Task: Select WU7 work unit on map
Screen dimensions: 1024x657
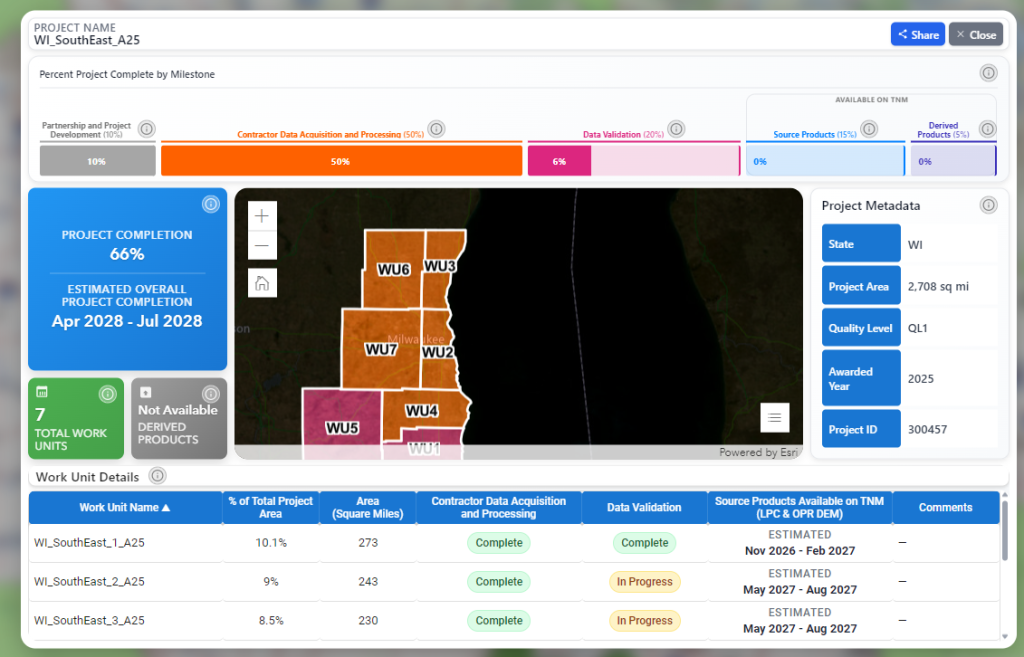Action: (x=381, y=349)
